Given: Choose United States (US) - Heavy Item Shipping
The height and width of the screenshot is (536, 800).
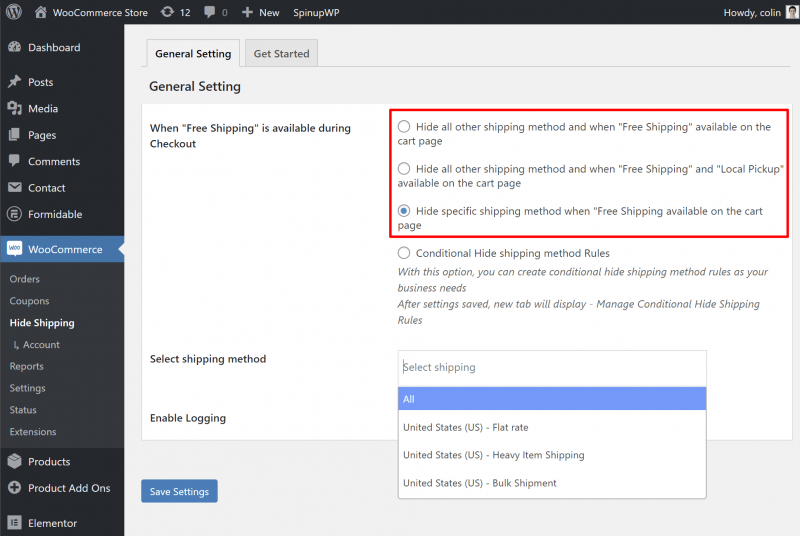Looking at the screenshot, I should point(552,455).
